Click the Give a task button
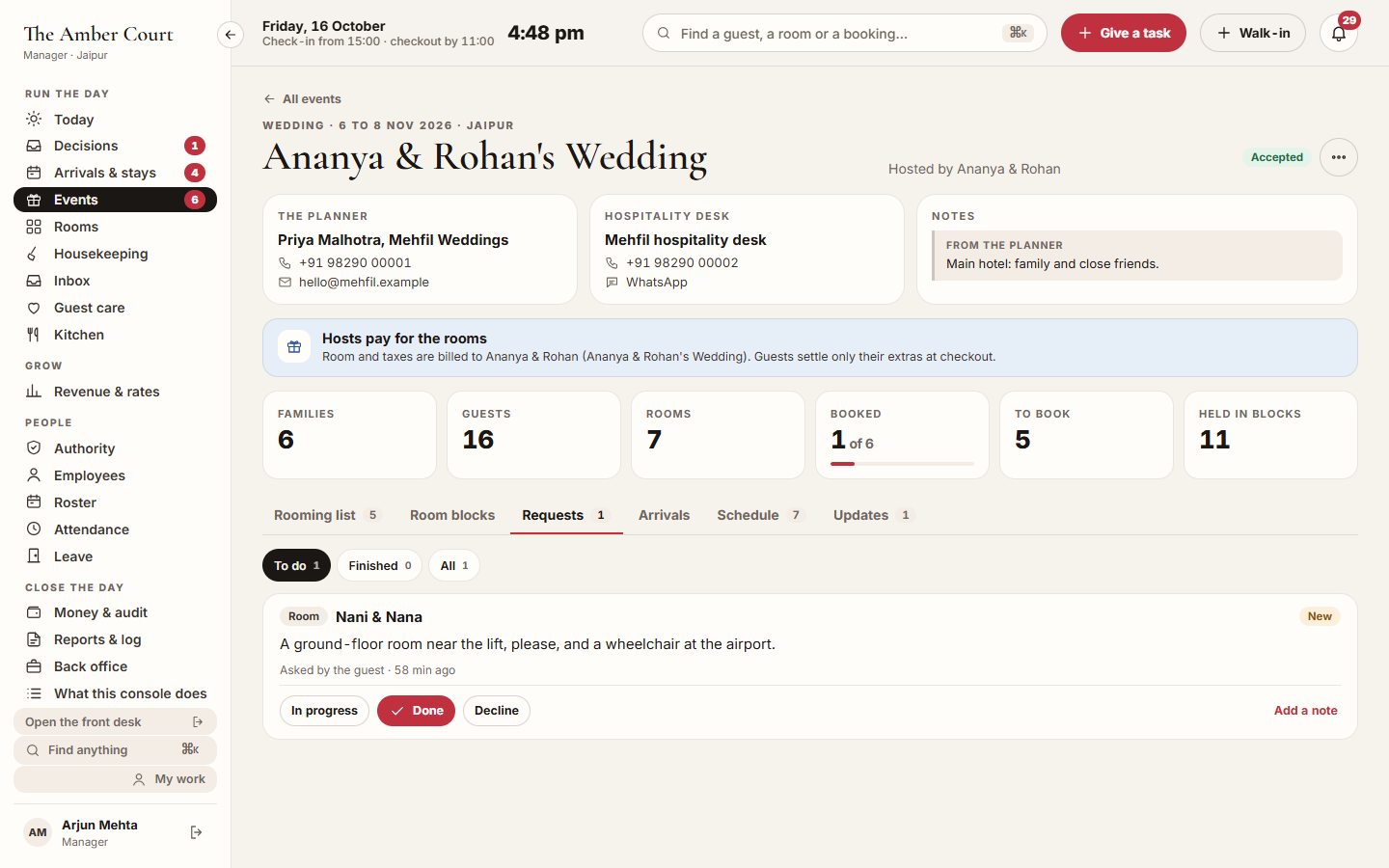 tap(1124, 33)
